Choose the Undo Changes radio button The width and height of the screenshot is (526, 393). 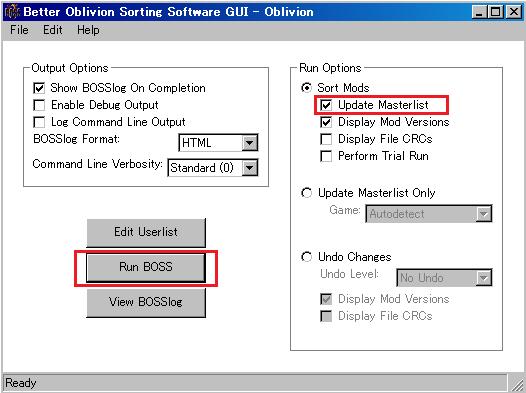(x=306, y=257)
